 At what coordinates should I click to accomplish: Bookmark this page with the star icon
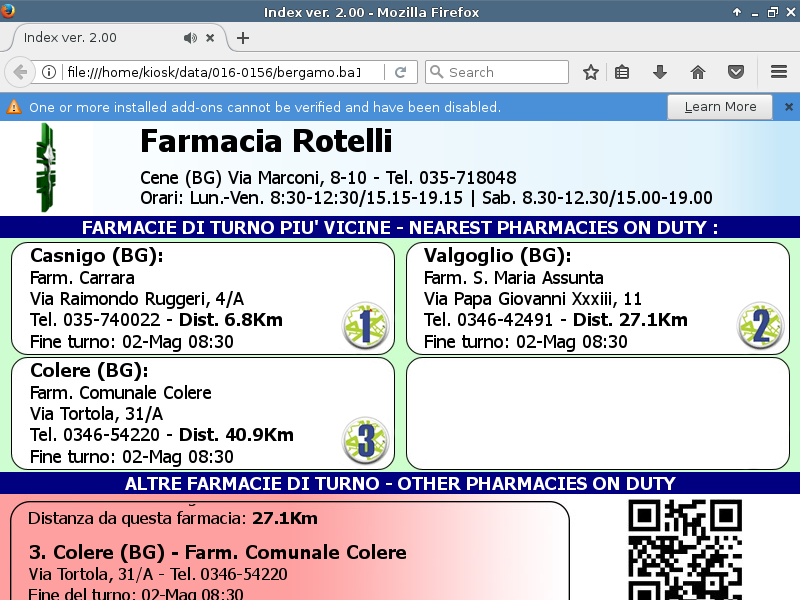point(591,72)
